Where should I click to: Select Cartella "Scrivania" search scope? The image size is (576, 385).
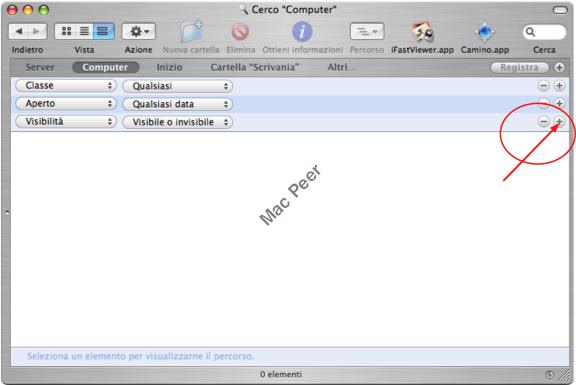[255, 67]
